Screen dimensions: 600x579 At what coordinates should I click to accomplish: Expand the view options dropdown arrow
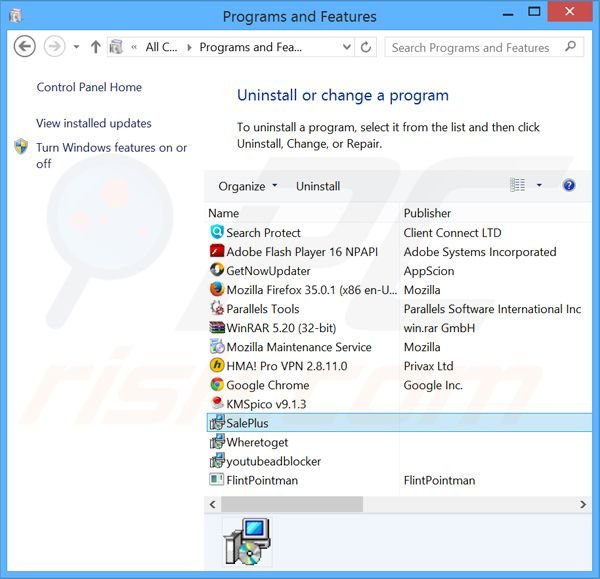point(539,185)
